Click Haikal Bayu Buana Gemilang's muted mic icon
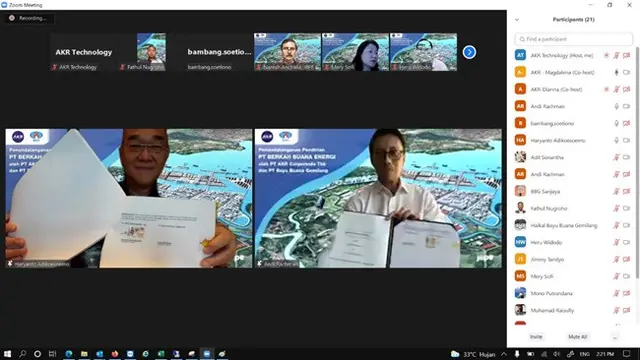This screenshot has width=640, height=360. pos(616,225)
